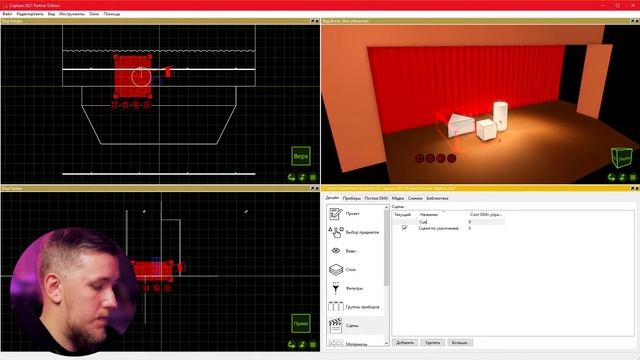Switch to the Снимки tab

tap(415, 198)
